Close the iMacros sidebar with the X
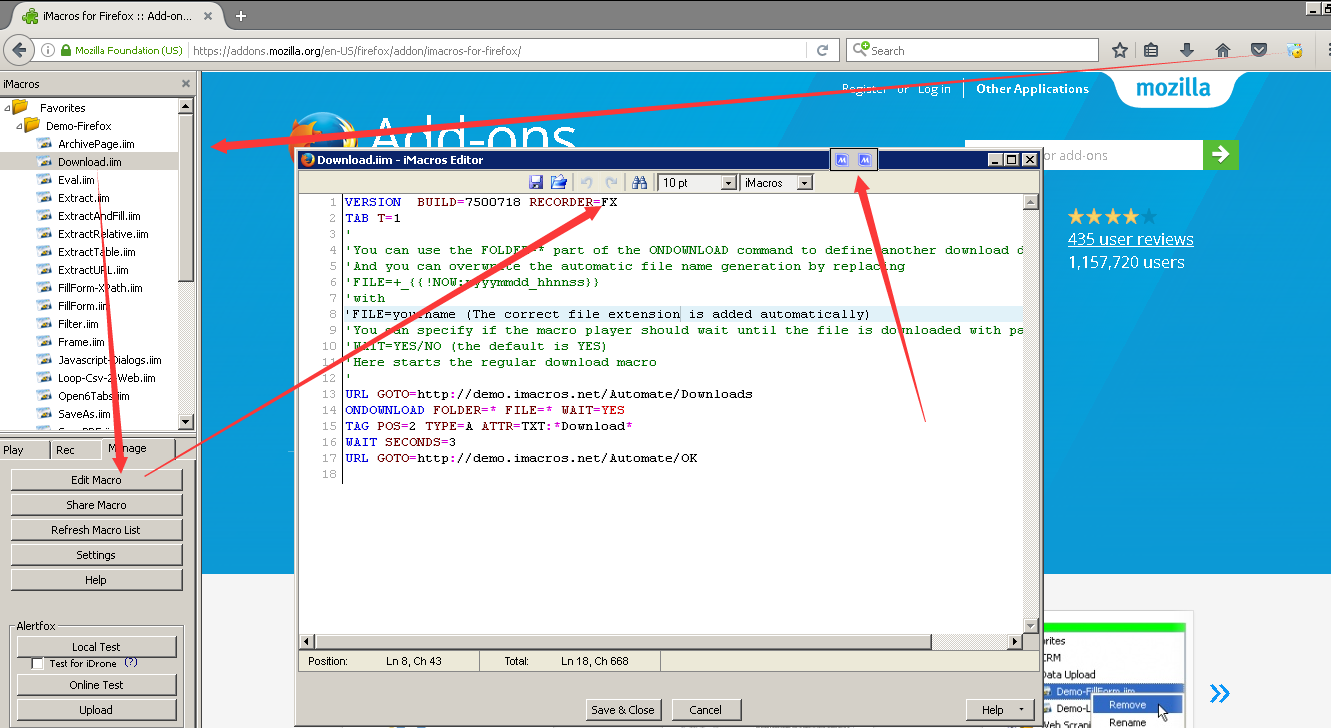 [x=186, y=84]
